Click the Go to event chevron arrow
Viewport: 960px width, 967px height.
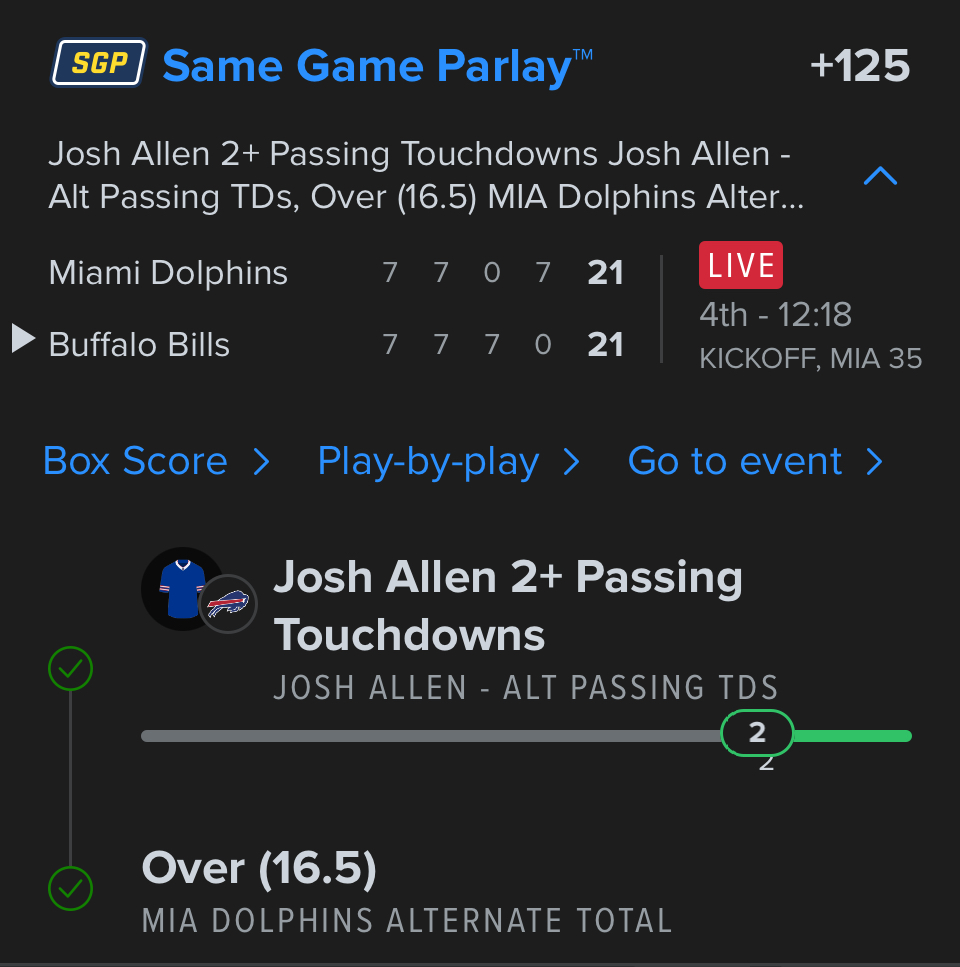[x=874, y=461]
